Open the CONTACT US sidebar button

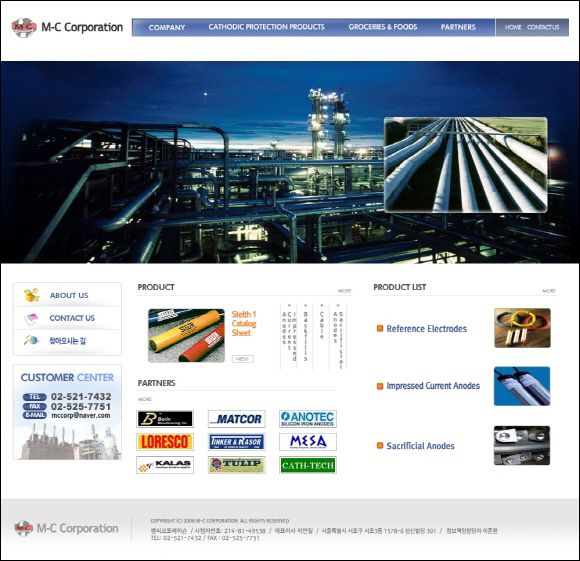(67, 318)
